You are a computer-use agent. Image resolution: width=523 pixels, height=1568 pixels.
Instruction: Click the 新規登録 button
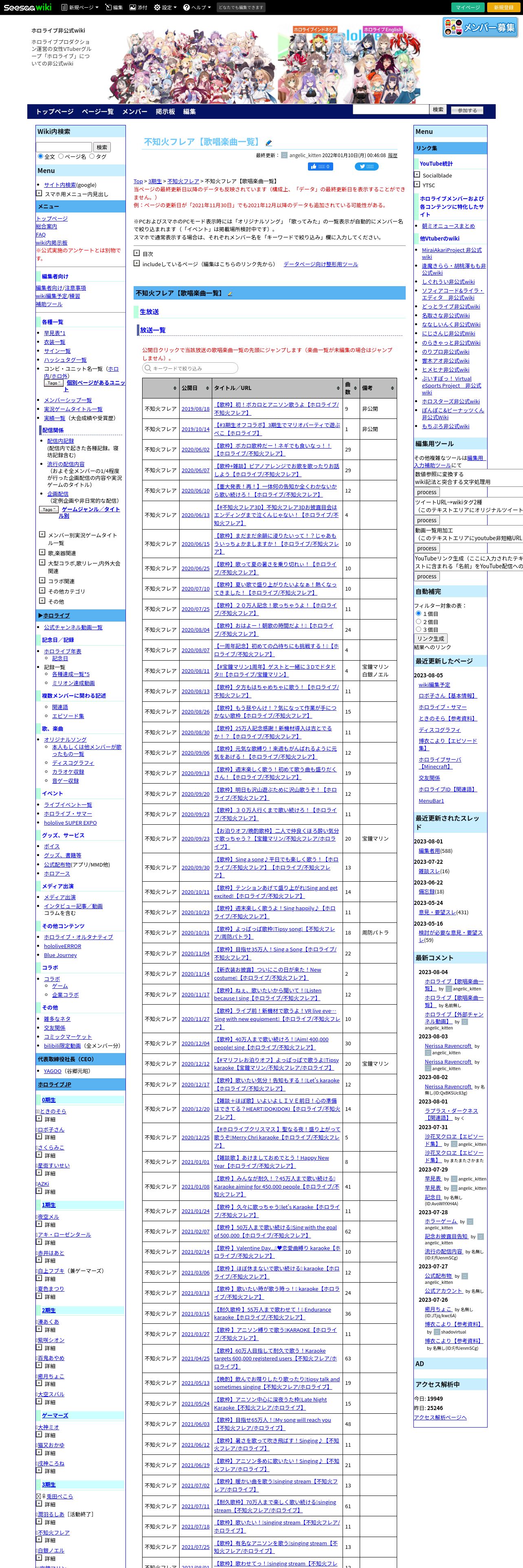coord(503,7)
